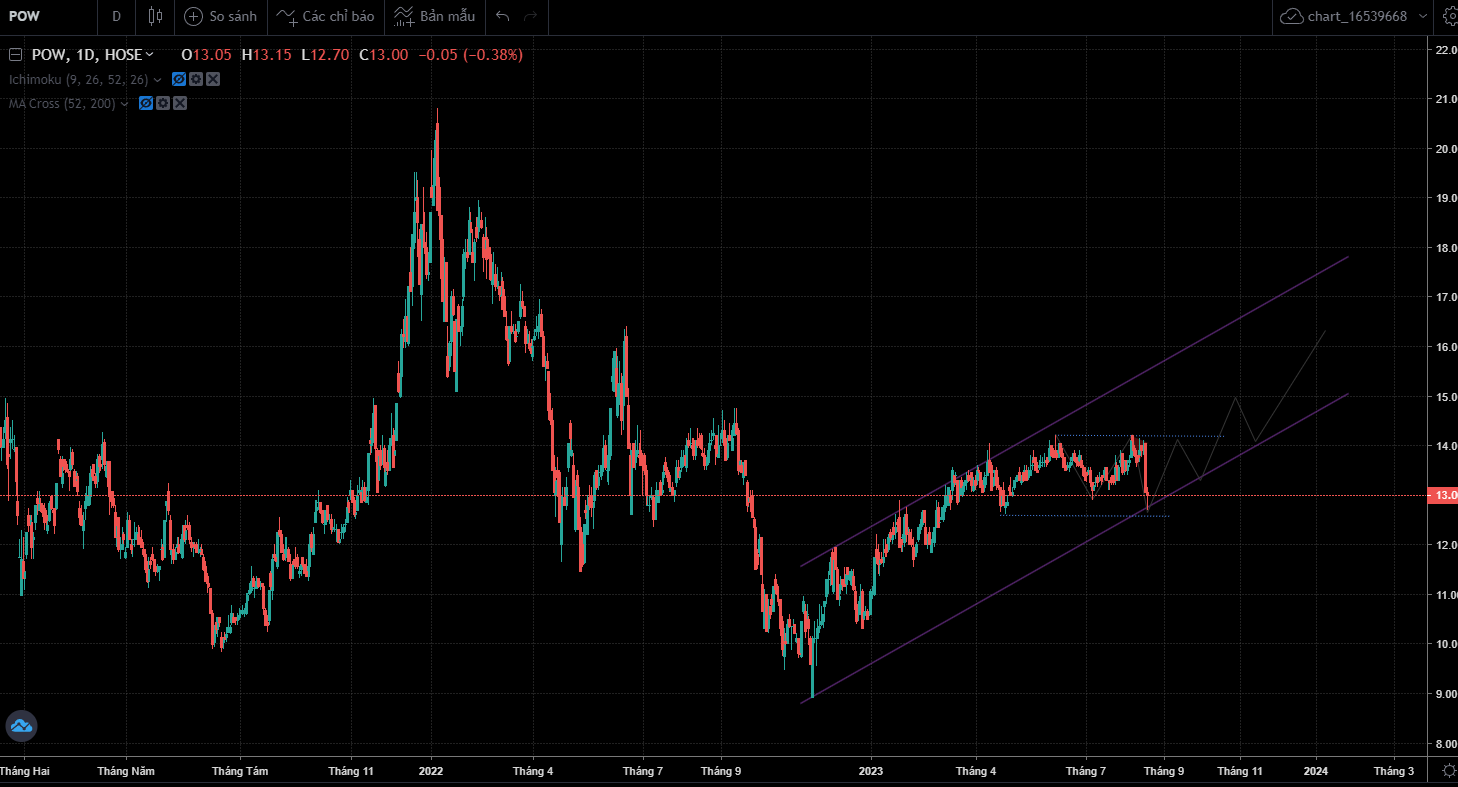Open axis settings gear at bottom right corner

click(x=1448, y=770)
